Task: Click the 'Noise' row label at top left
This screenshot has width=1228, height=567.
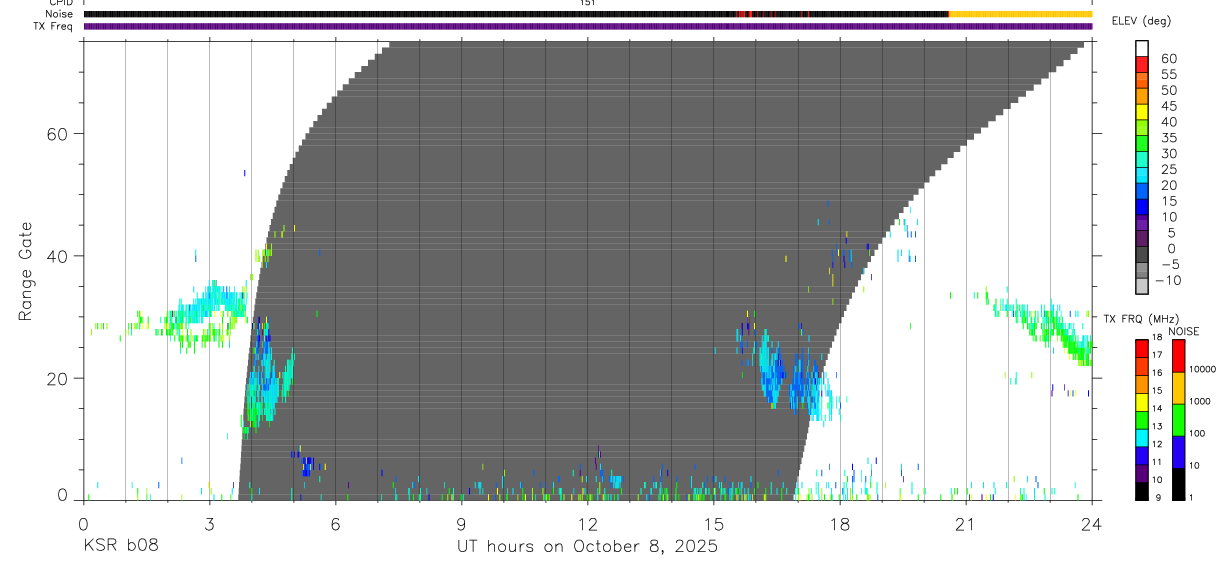Action: pyautogui.click(x=60, y=14)
